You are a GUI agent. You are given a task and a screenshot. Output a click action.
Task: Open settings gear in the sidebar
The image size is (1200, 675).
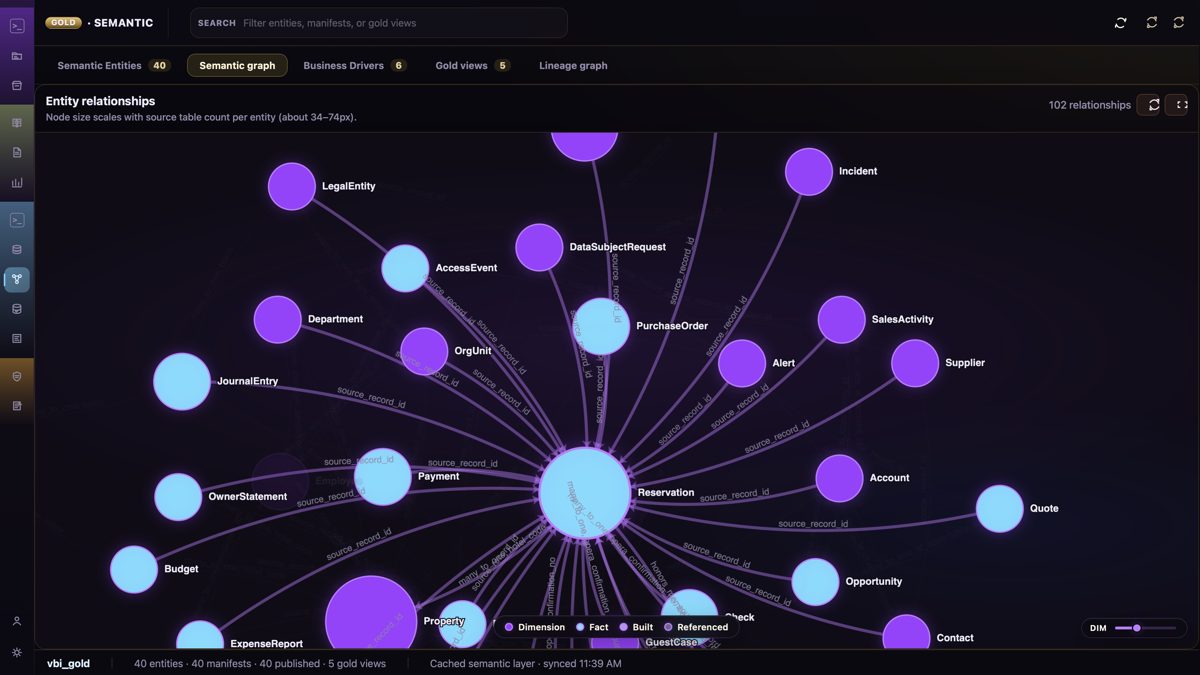coord(17,652)
